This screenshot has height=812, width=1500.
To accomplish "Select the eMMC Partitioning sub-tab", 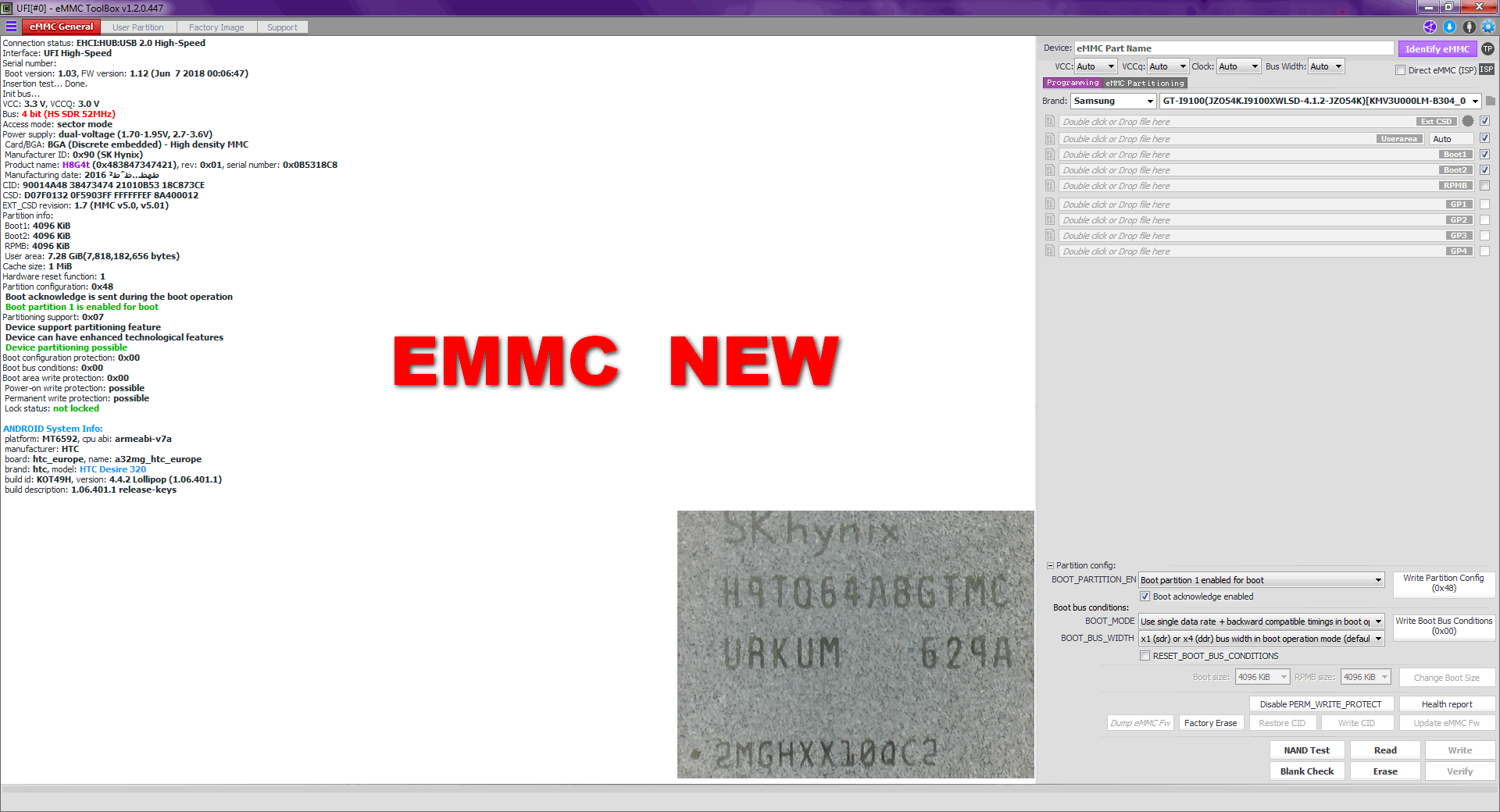I will [1145, 83].
